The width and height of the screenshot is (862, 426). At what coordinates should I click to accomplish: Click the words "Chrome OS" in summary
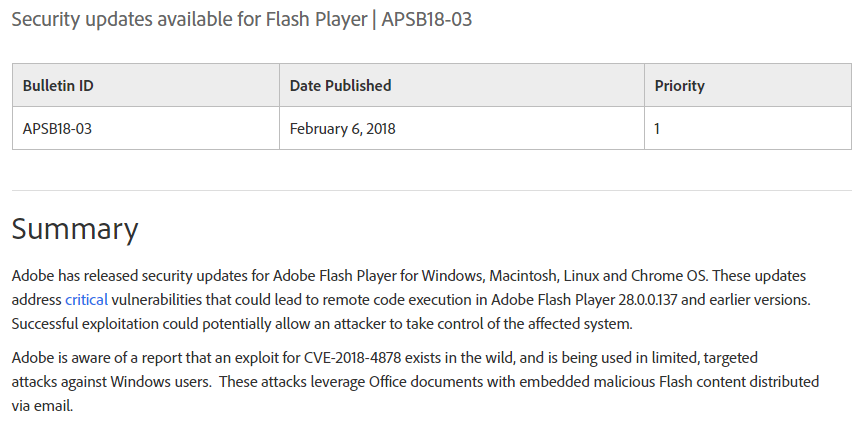669,275
